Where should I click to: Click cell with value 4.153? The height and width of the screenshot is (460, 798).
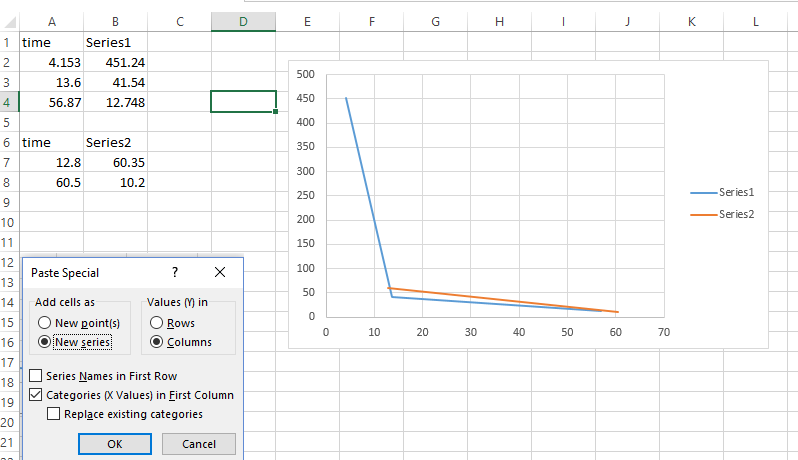point(51,62)
